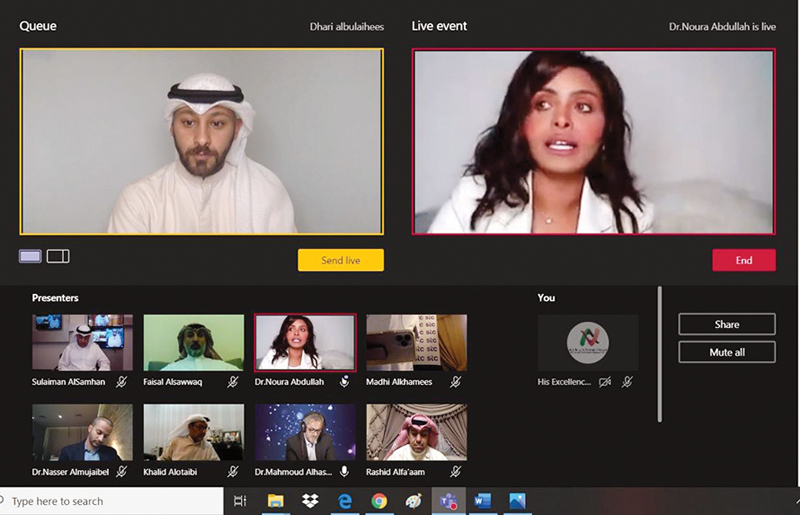Select Dr.Mahmoud Alhas's video thumbnail
The height and width of the screenshot is (515, 800).
click(305, 432)
